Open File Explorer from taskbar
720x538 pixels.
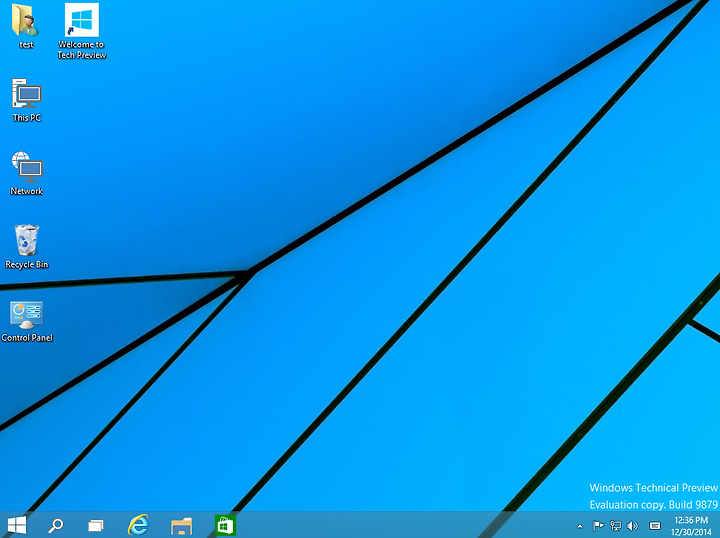point(181,526)
